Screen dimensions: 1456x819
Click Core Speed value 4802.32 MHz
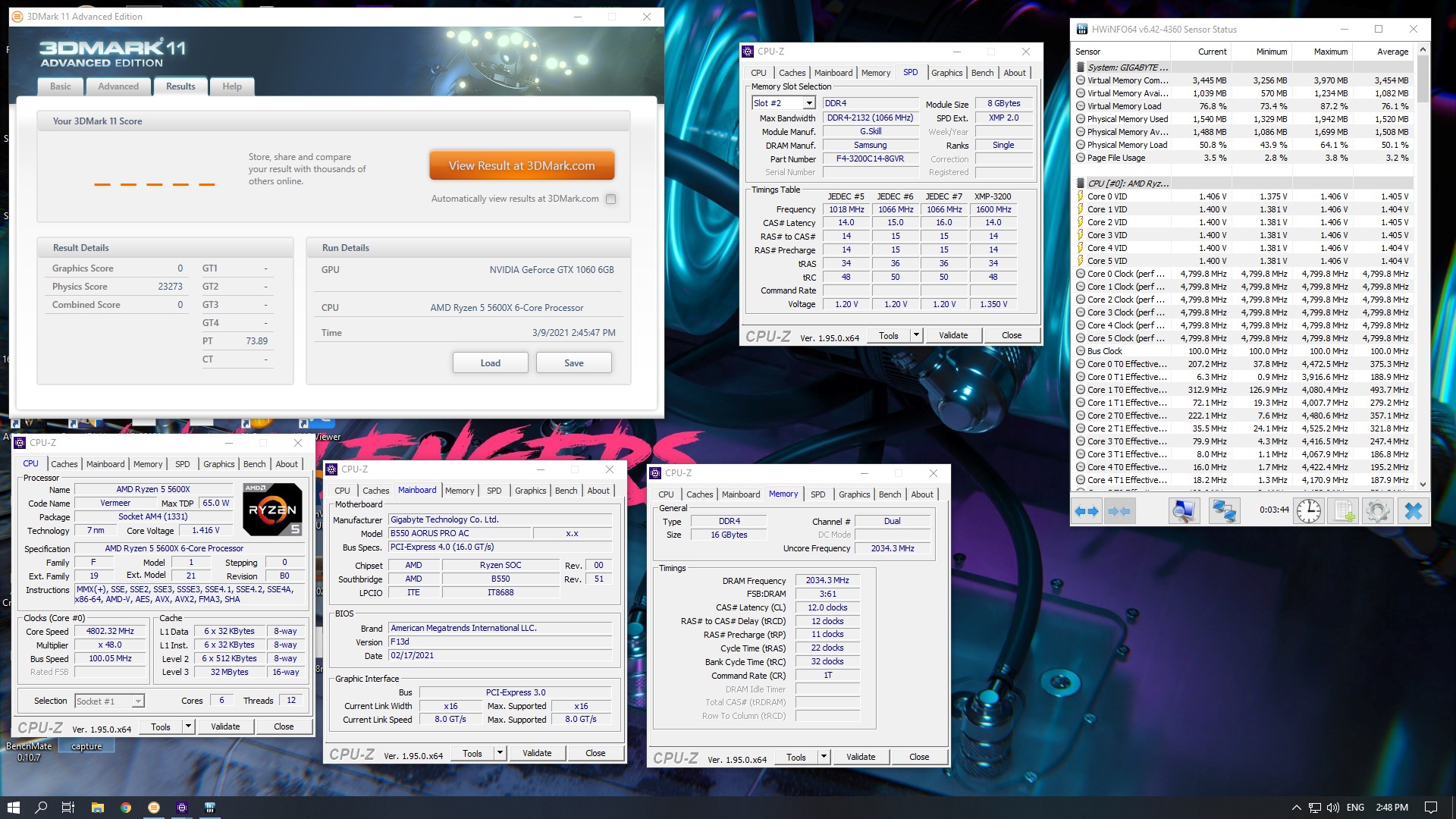(x=110, y=631)
